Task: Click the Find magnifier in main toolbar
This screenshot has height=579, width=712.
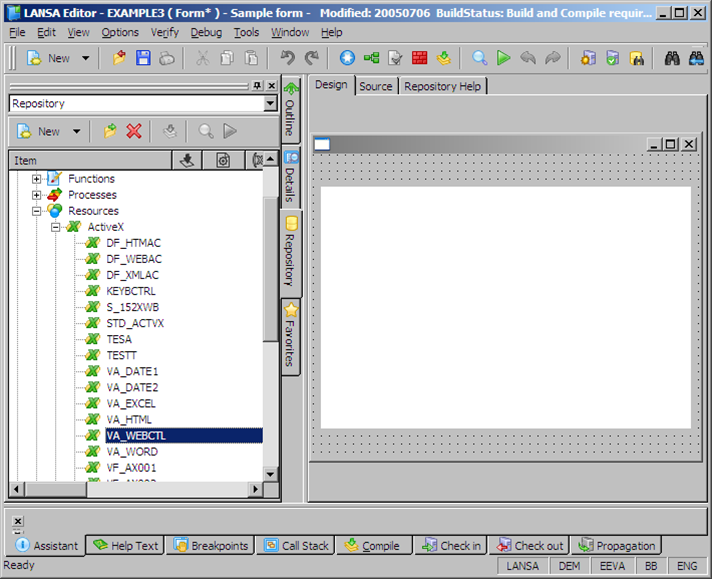Action: pyautogui.click(x=480, y=58)
